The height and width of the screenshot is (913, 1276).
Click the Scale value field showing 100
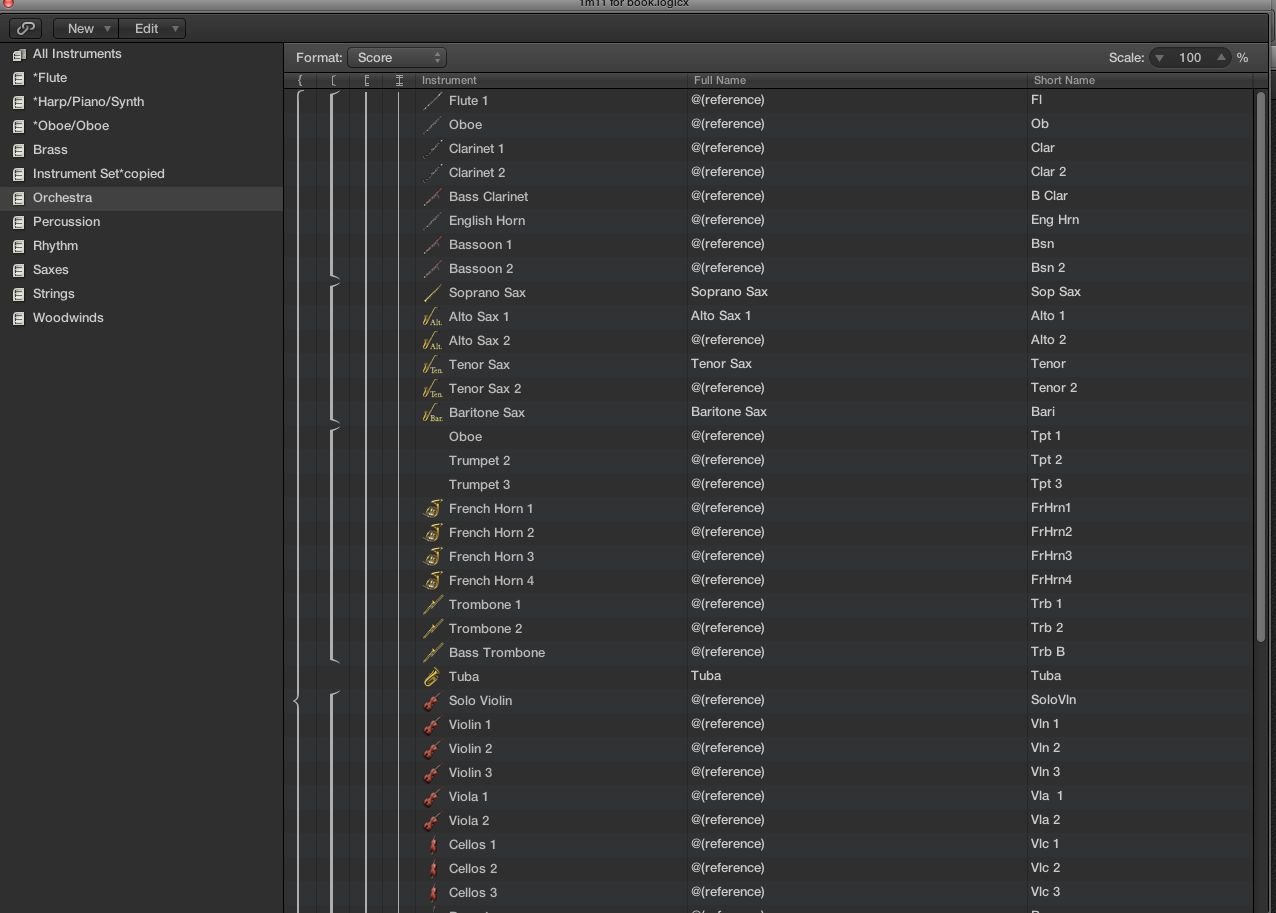(1190, 58)
